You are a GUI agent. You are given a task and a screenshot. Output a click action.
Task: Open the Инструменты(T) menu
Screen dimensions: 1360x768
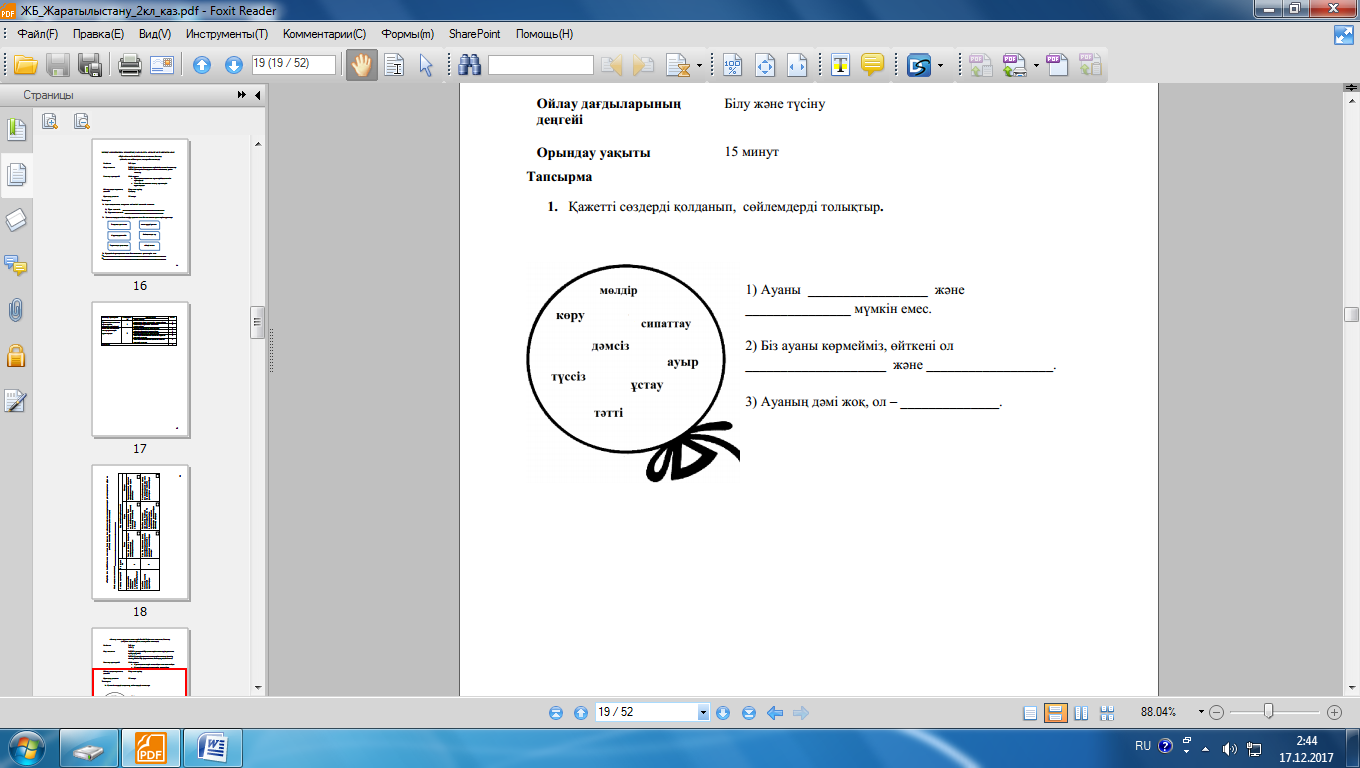click(227, 34)
